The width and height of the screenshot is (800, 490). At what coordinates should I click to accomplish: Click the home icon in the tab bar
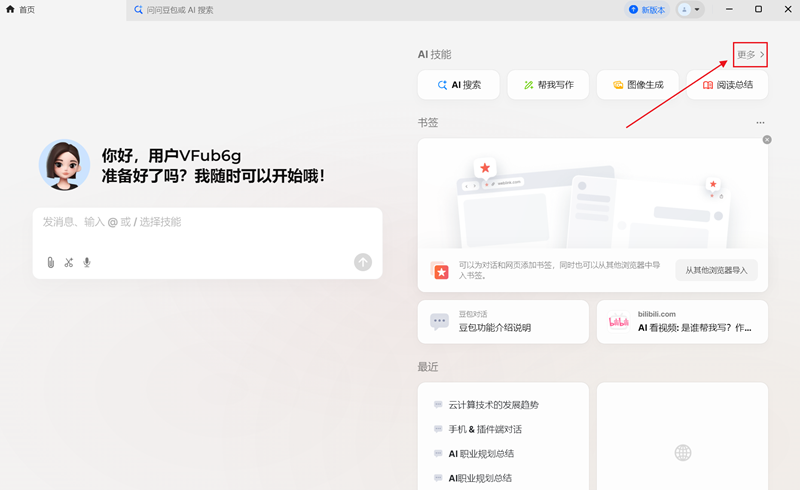click(x=10, y=9)
